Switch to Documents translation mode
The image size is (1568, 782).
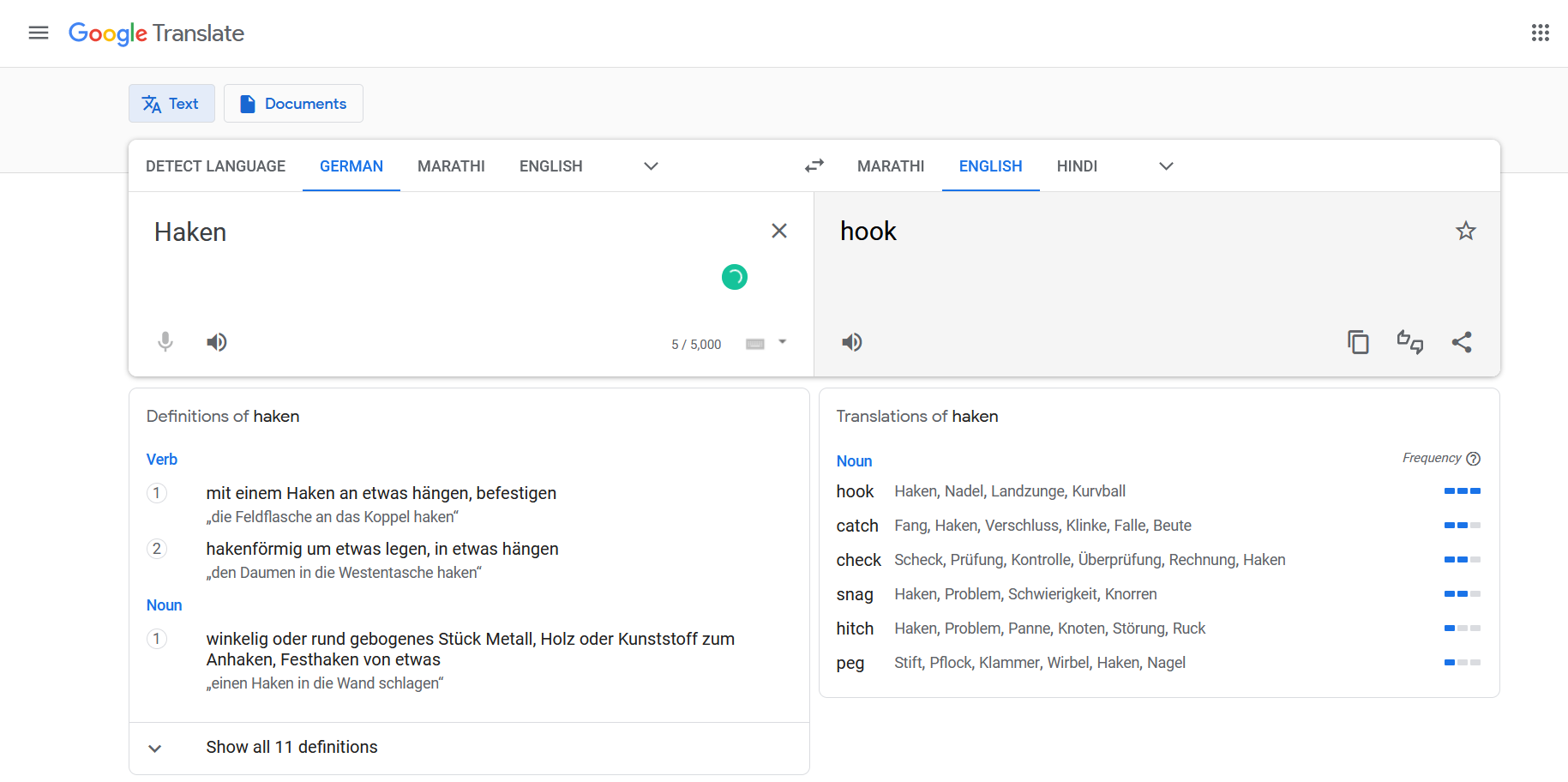293,104
